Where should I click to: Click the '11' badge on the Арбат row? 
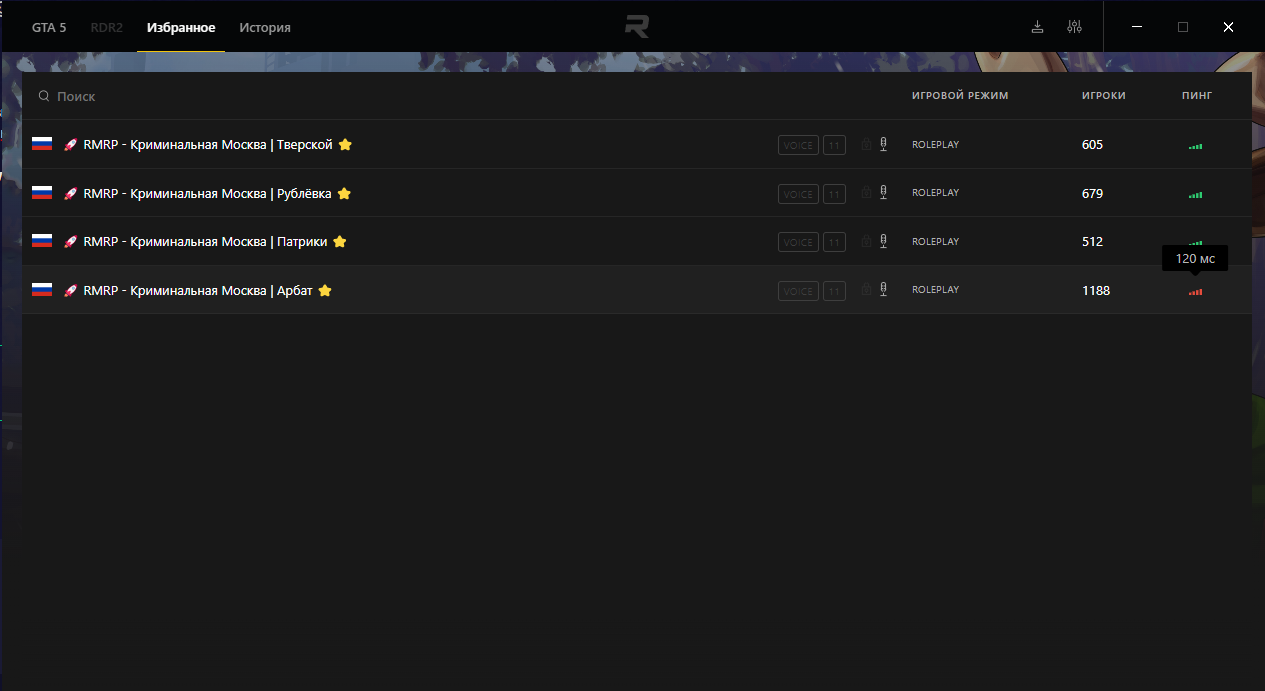[835, 291]
